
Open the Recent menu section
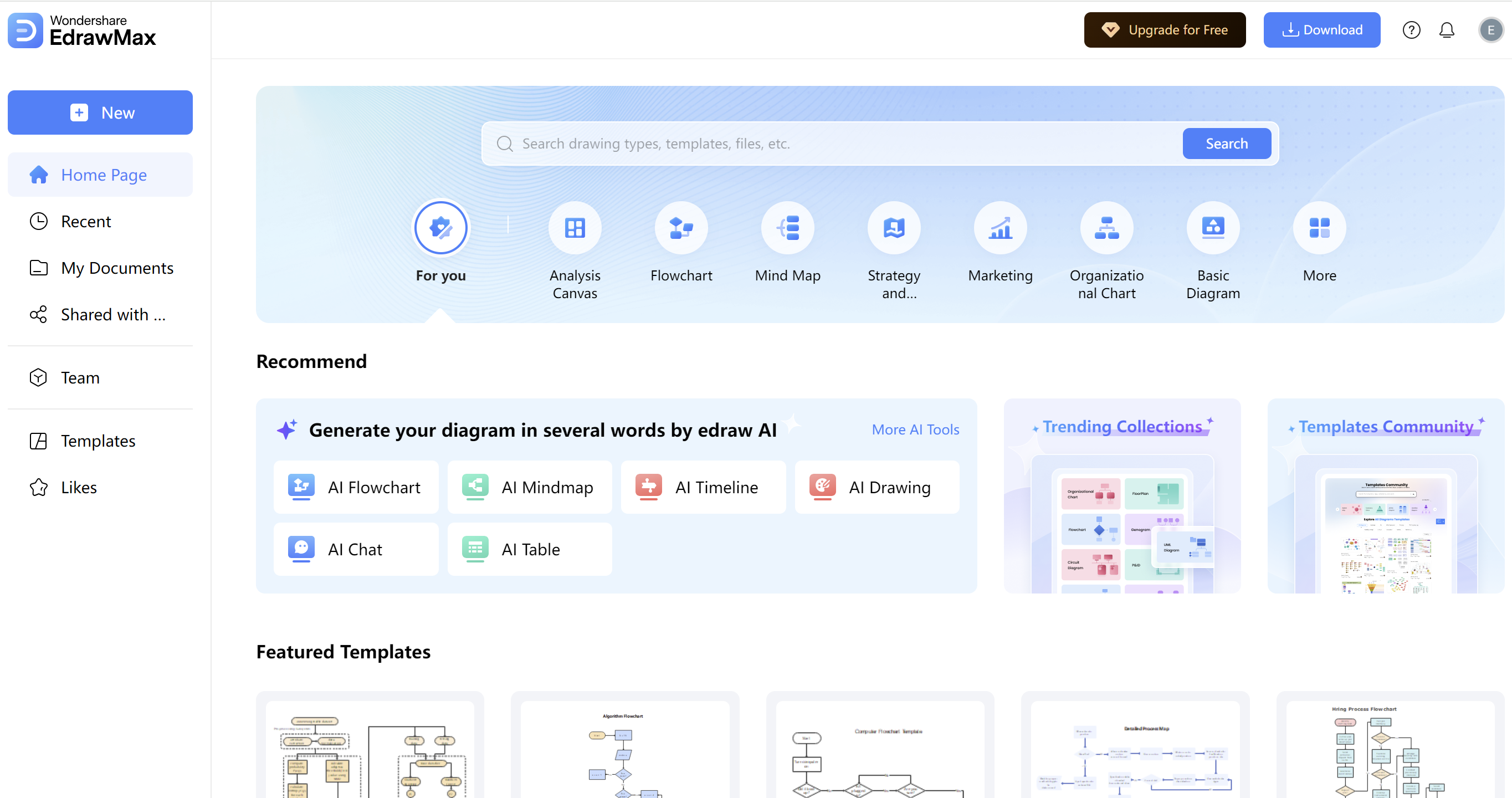pos(86,221)
